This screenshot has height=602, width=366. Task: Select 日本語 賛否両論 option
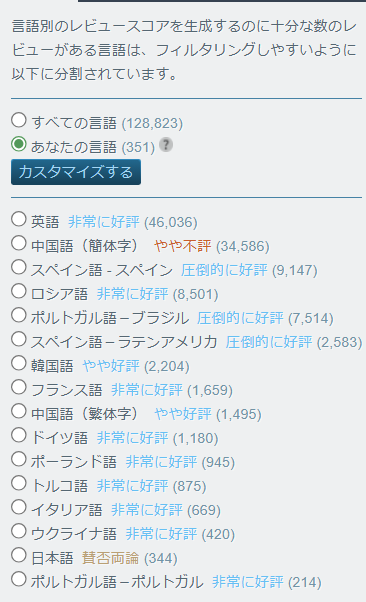coord(18,555)
